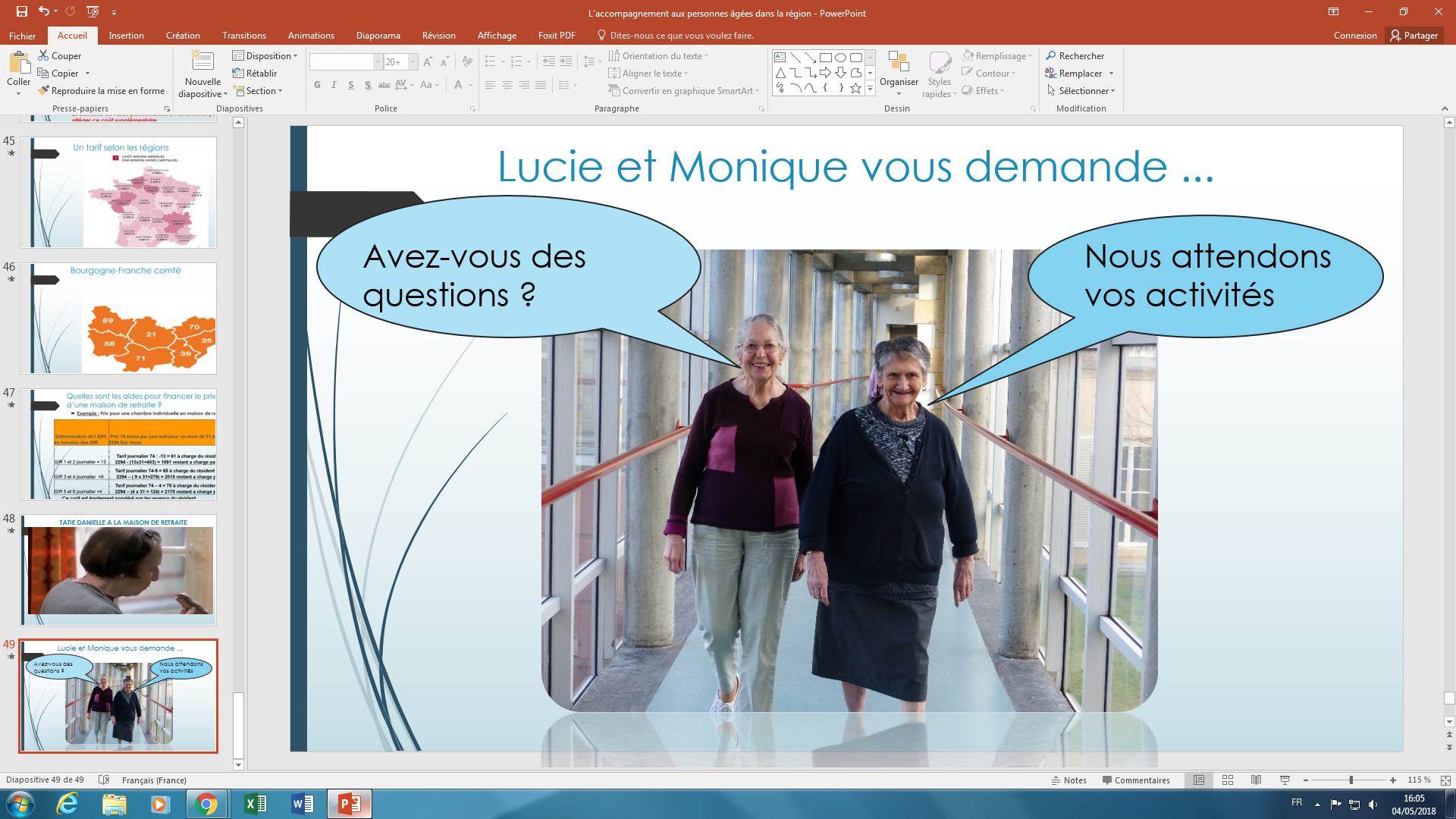
Task: Increase font size with the larger A icon
Action: coord(428,61)
